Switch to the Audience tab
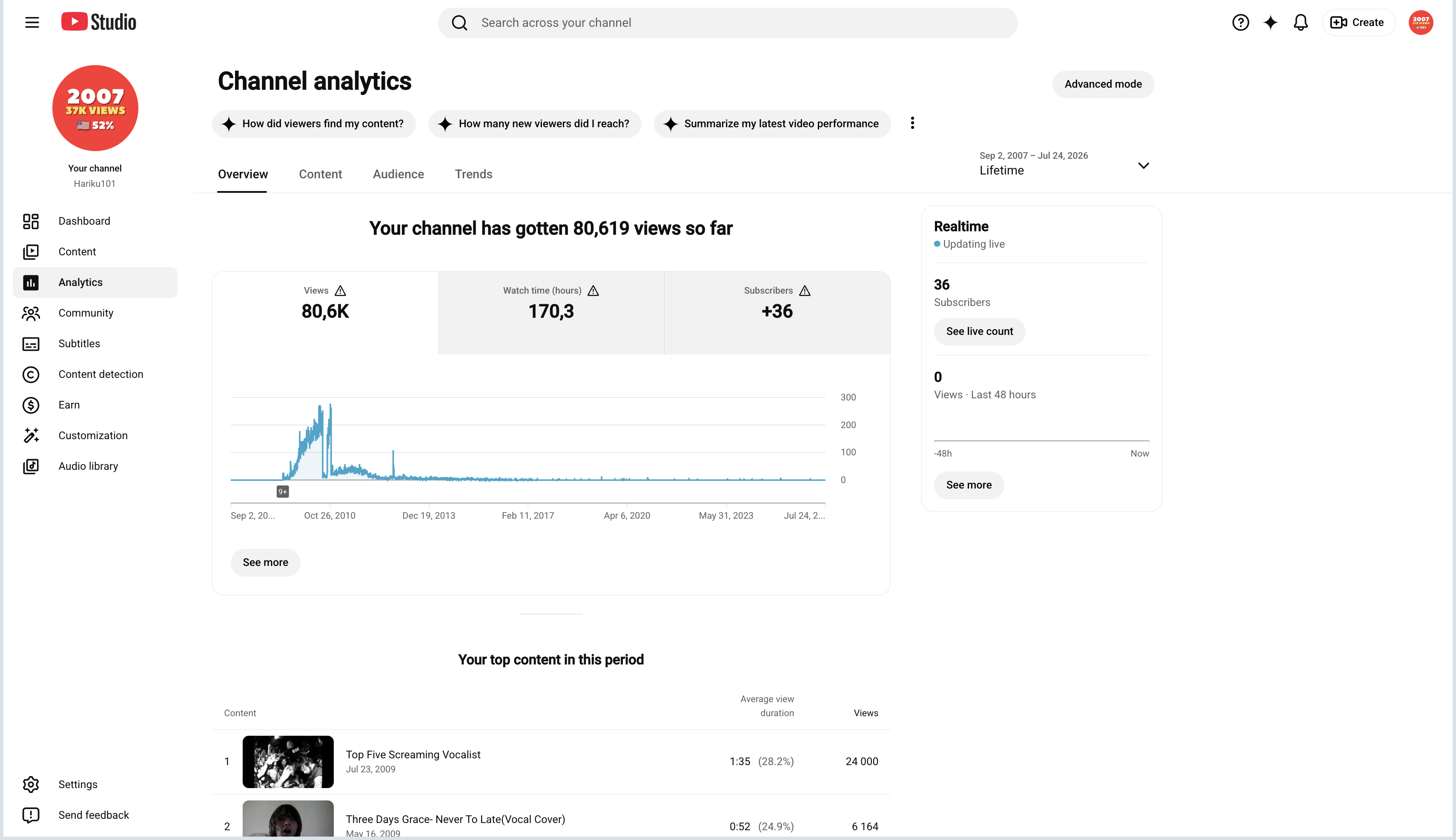 point(398,174)
